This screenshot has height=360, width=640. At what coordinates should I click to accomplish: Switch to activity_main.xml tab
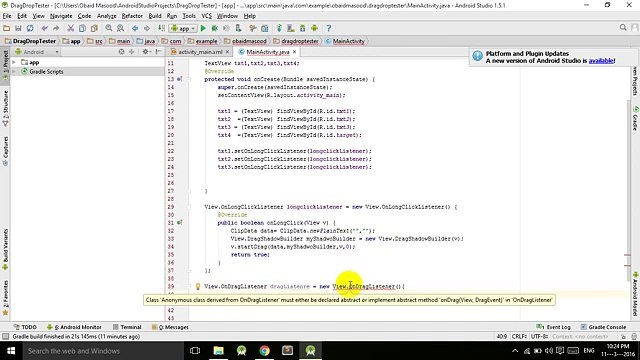click(x=200, y=52)
